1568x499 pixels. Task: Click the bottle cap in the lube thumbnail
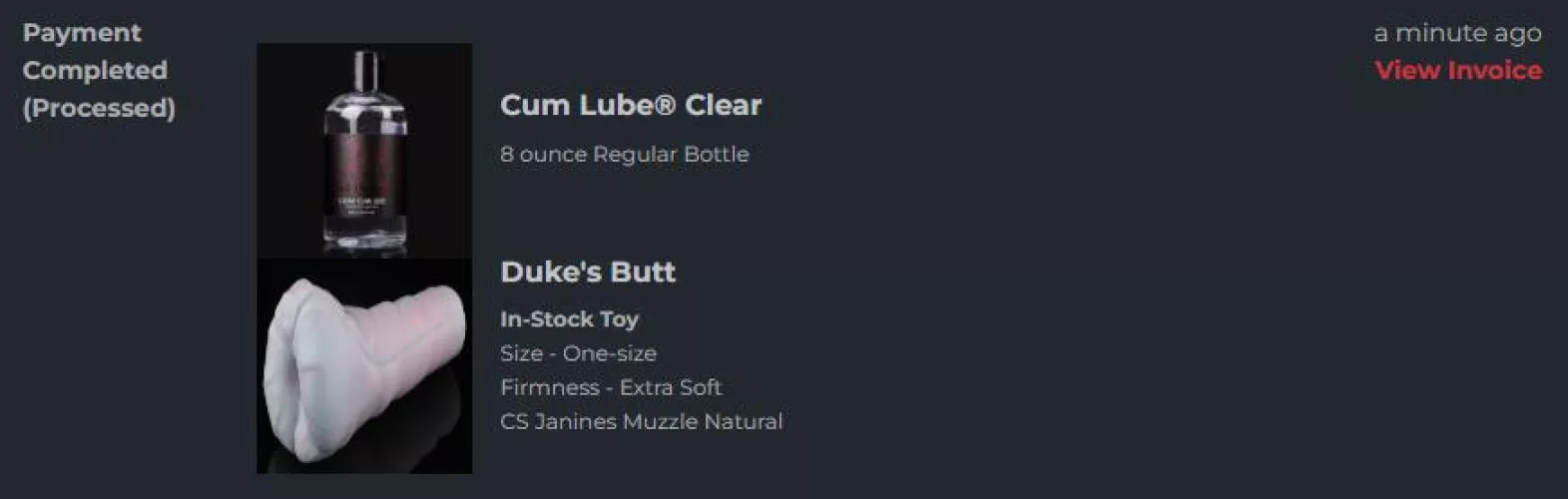(365, 70)
